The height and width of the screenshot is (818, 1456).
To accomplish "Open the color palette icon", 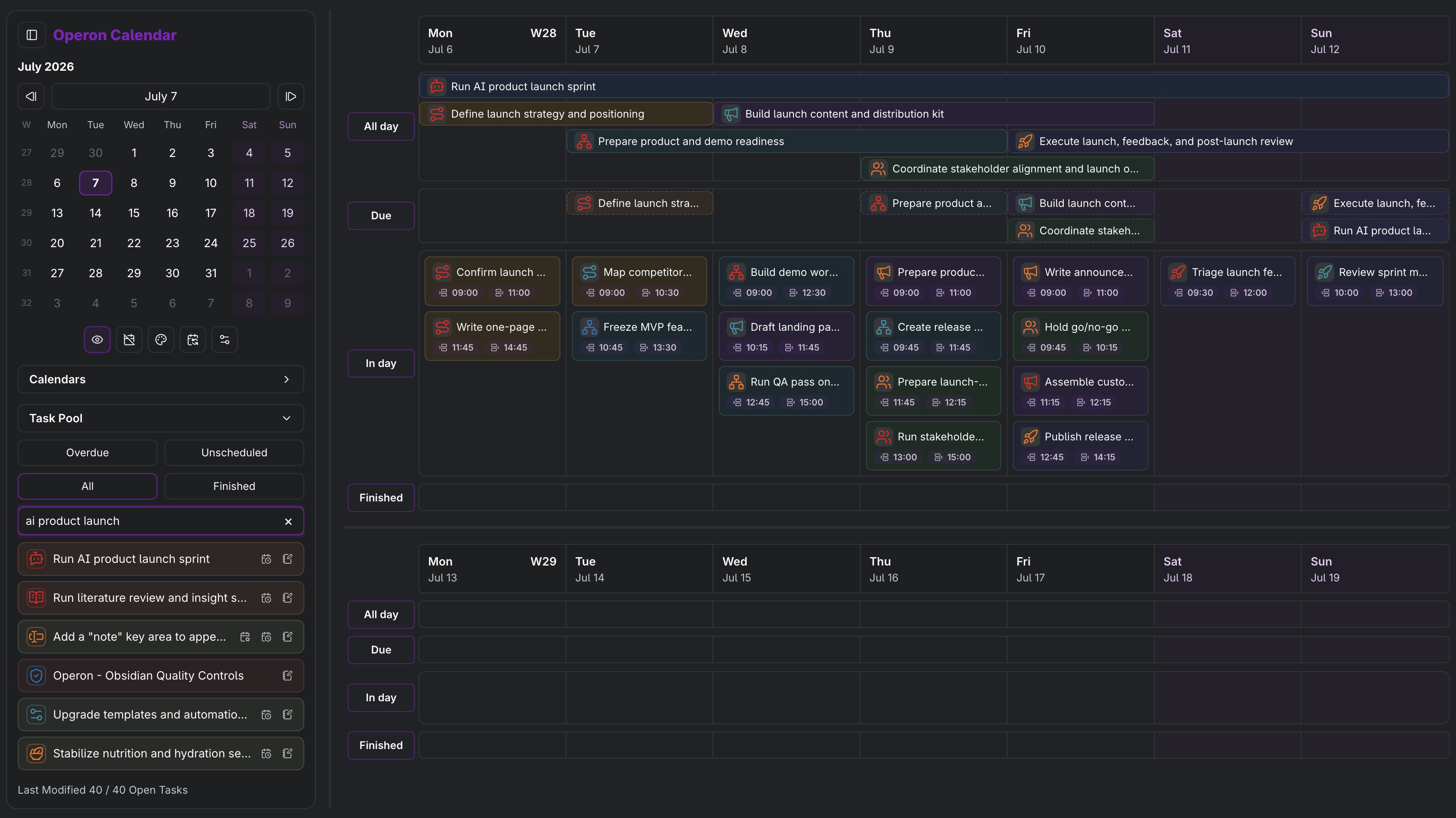I will coord(161,340).
